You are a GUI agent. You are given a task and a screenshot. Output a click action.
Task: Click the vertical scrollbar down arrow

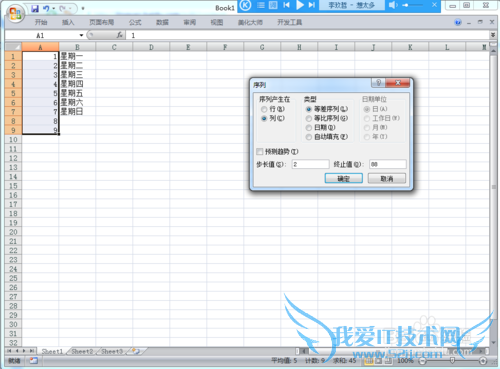point(493,342)
